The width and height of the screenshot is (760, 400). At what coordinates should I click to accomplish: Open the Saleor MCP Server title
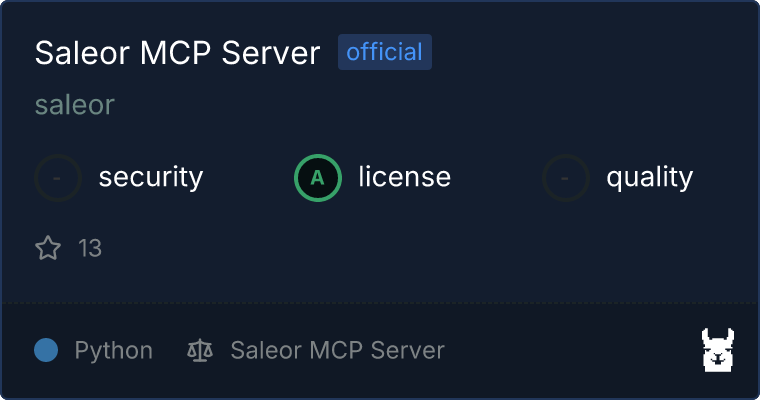click(177, 52)
